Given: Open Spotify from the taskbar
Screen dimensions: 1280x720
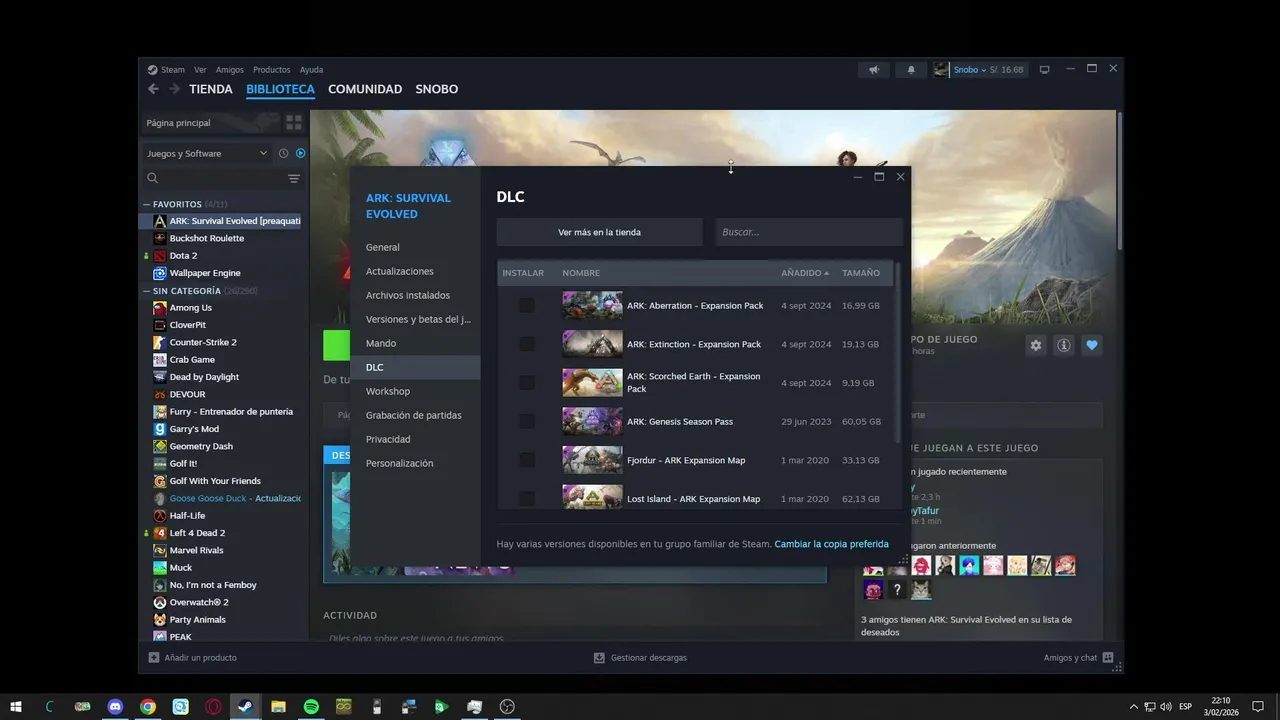Looking at the screenshot, I should (311, 707).
